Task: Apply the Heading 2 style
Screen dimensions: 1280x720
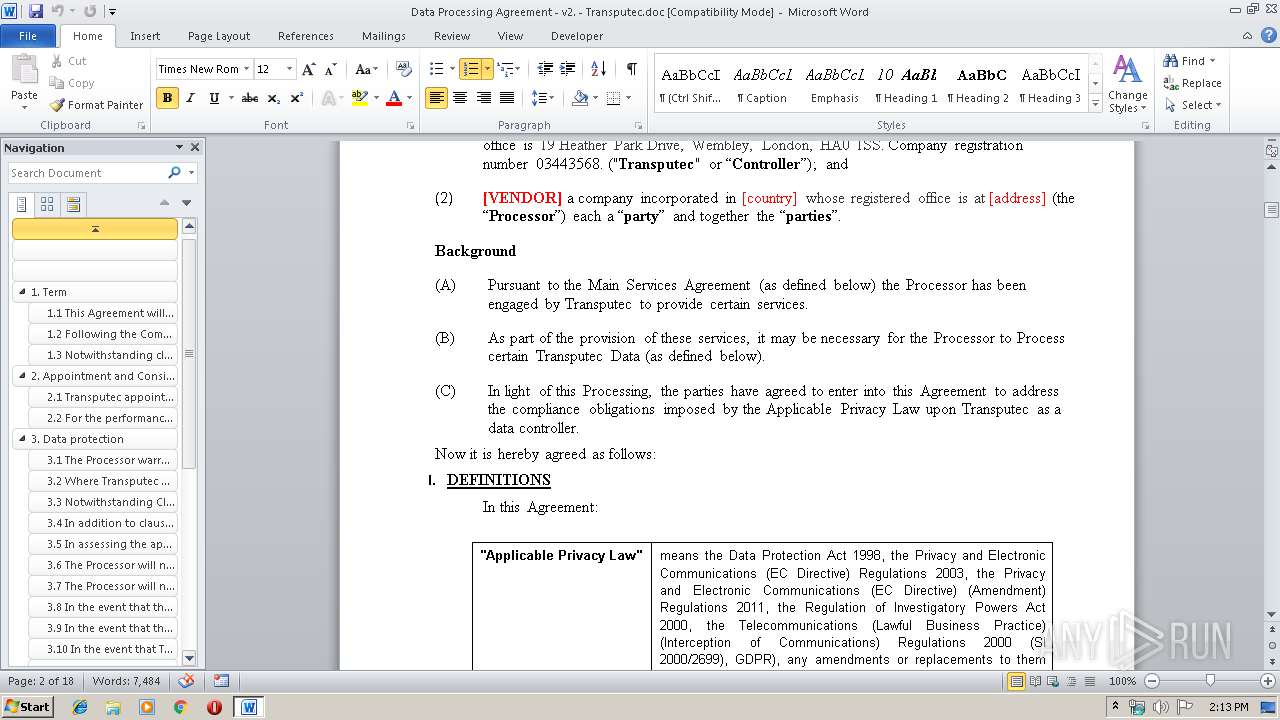Action: coord(978,83)
